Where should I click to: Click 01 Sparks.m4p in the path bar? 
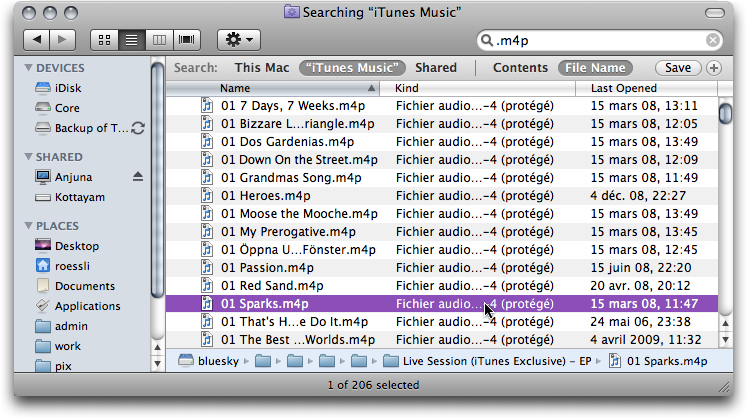[658, 361]
